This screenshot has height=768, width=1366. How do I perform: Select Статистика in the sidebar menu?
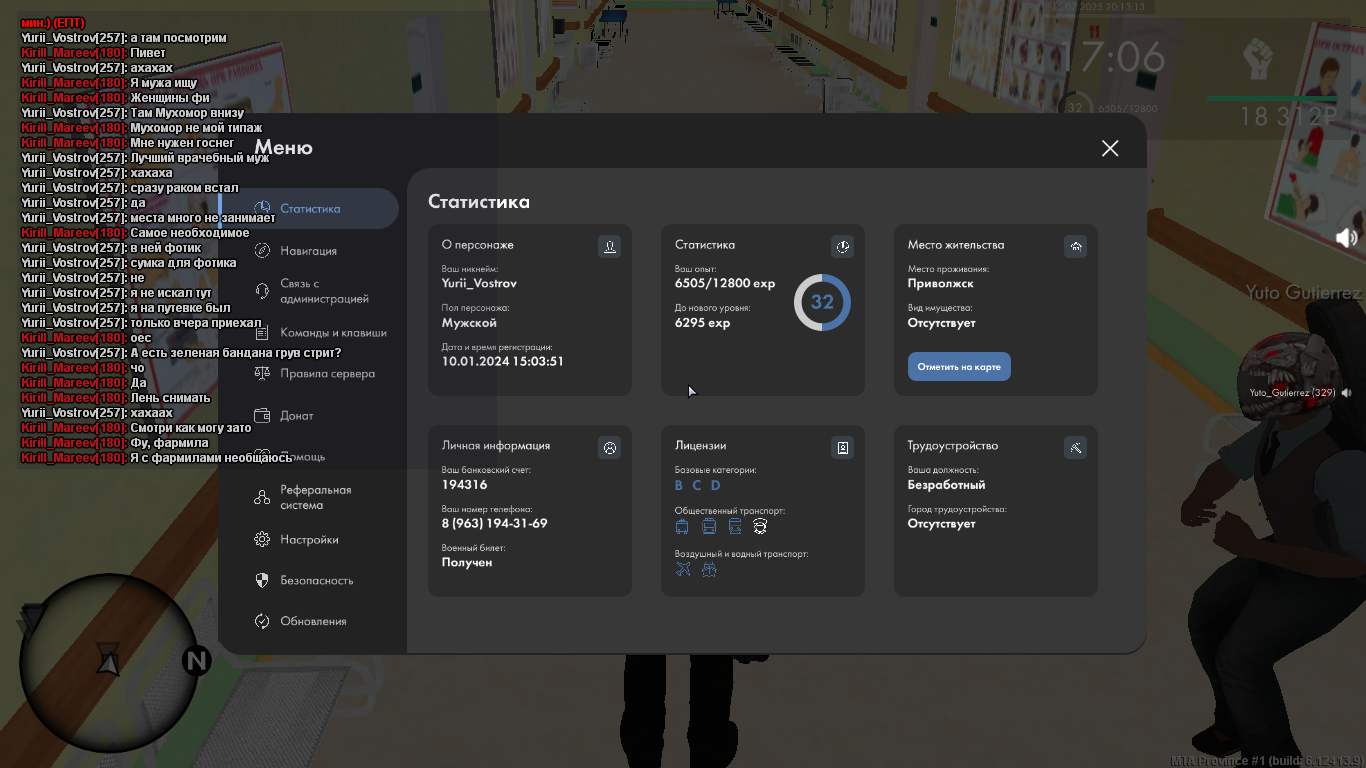pyautogui.click(x=308, y=209)
